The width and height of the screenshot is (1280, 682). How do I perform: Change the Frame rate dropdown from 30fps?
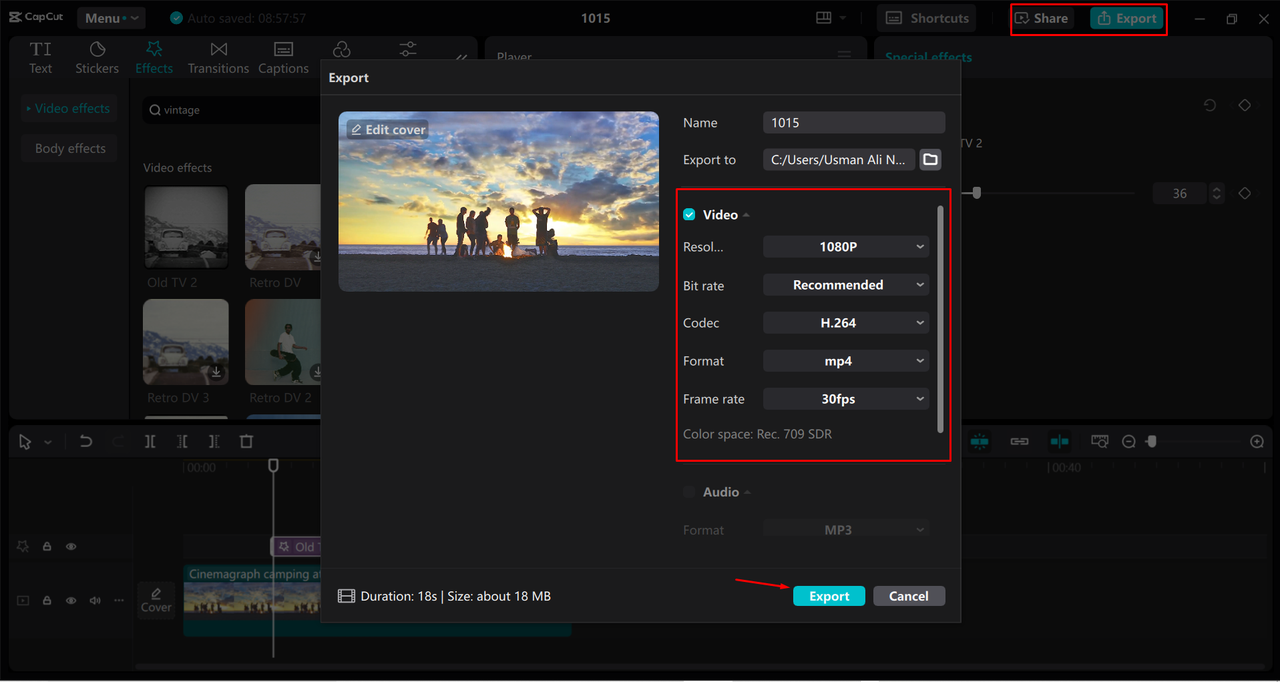pos(845,398)
